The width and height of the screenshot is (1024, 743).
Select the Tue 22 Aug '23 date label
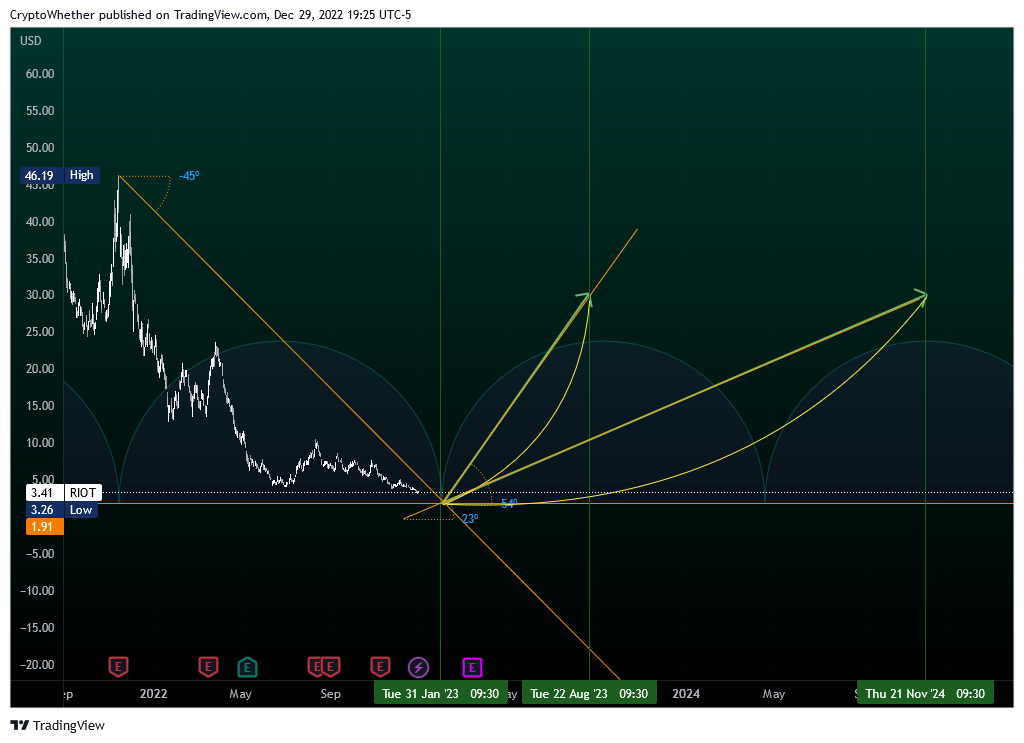click(x=589, y=693)
